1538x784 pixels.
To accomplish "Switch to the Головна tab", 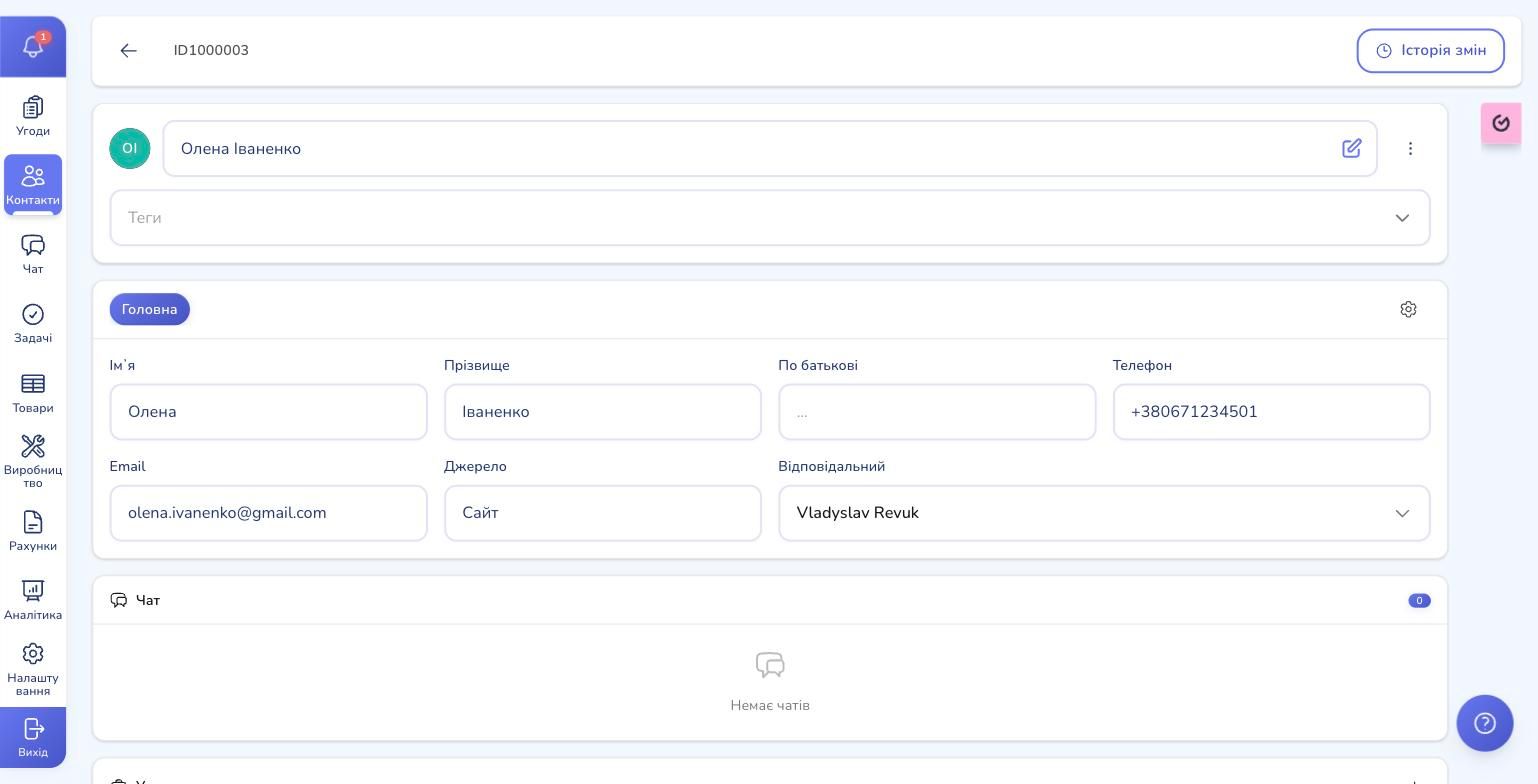I will 150,309.
